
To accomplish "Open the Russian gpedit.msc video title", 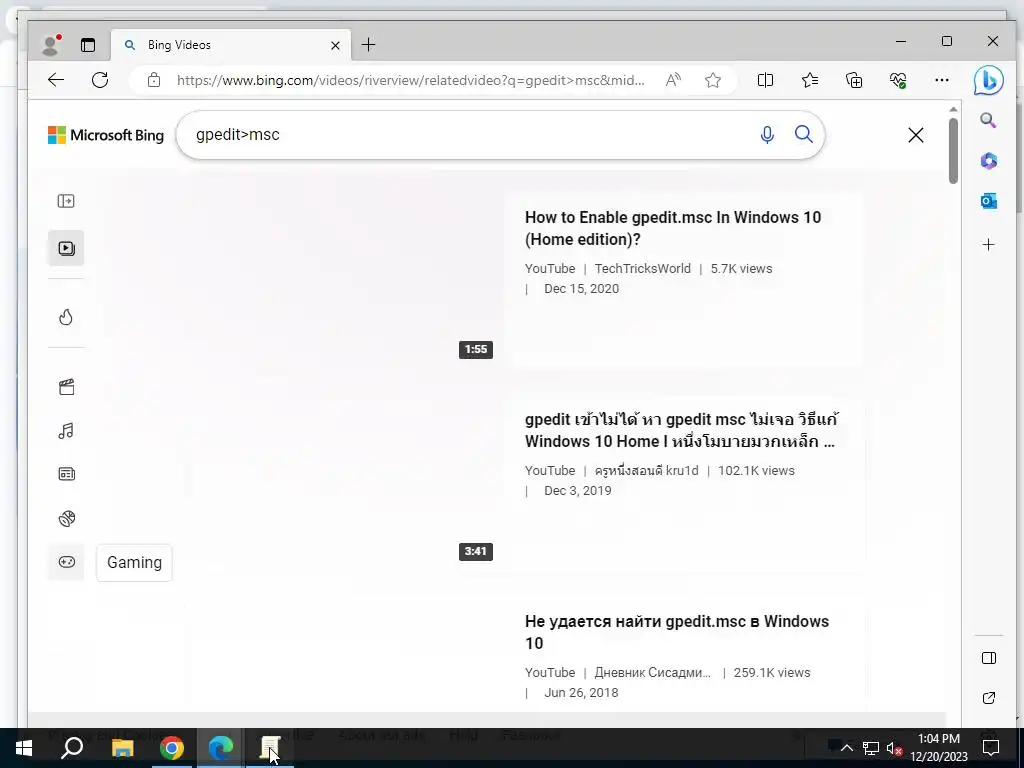I will coord(677,632).
